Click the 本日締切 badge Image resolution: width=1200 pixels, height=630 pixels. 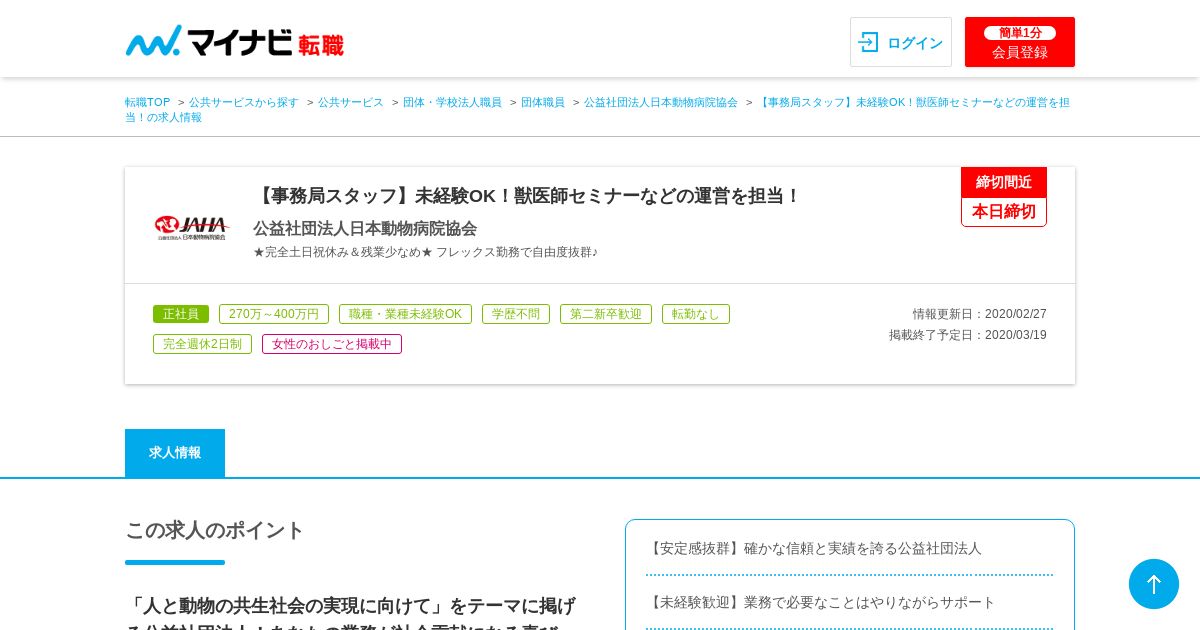point(1004,212)
